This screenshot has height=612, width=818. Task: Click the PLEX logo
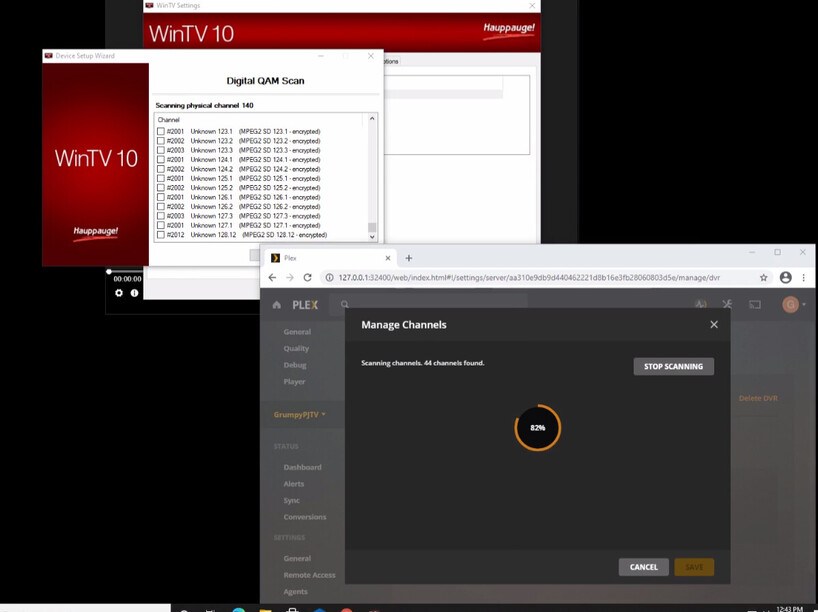(305, 305)
